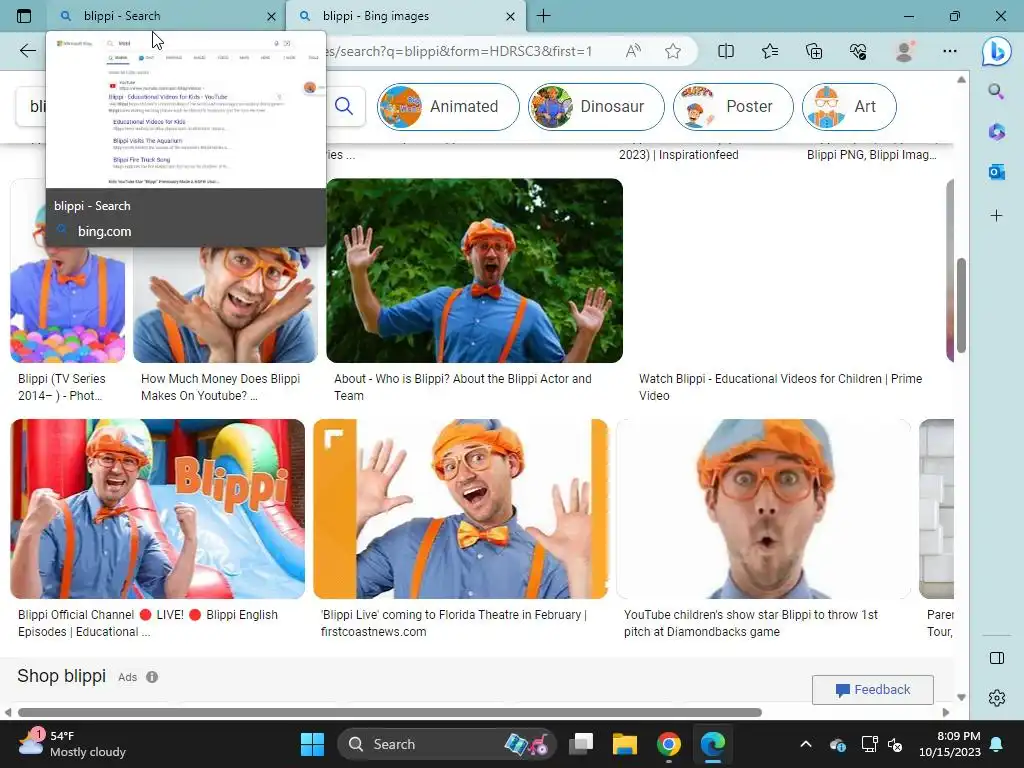
Task: Filter images by Dinosaur
Action: click(x=596, y=106)
